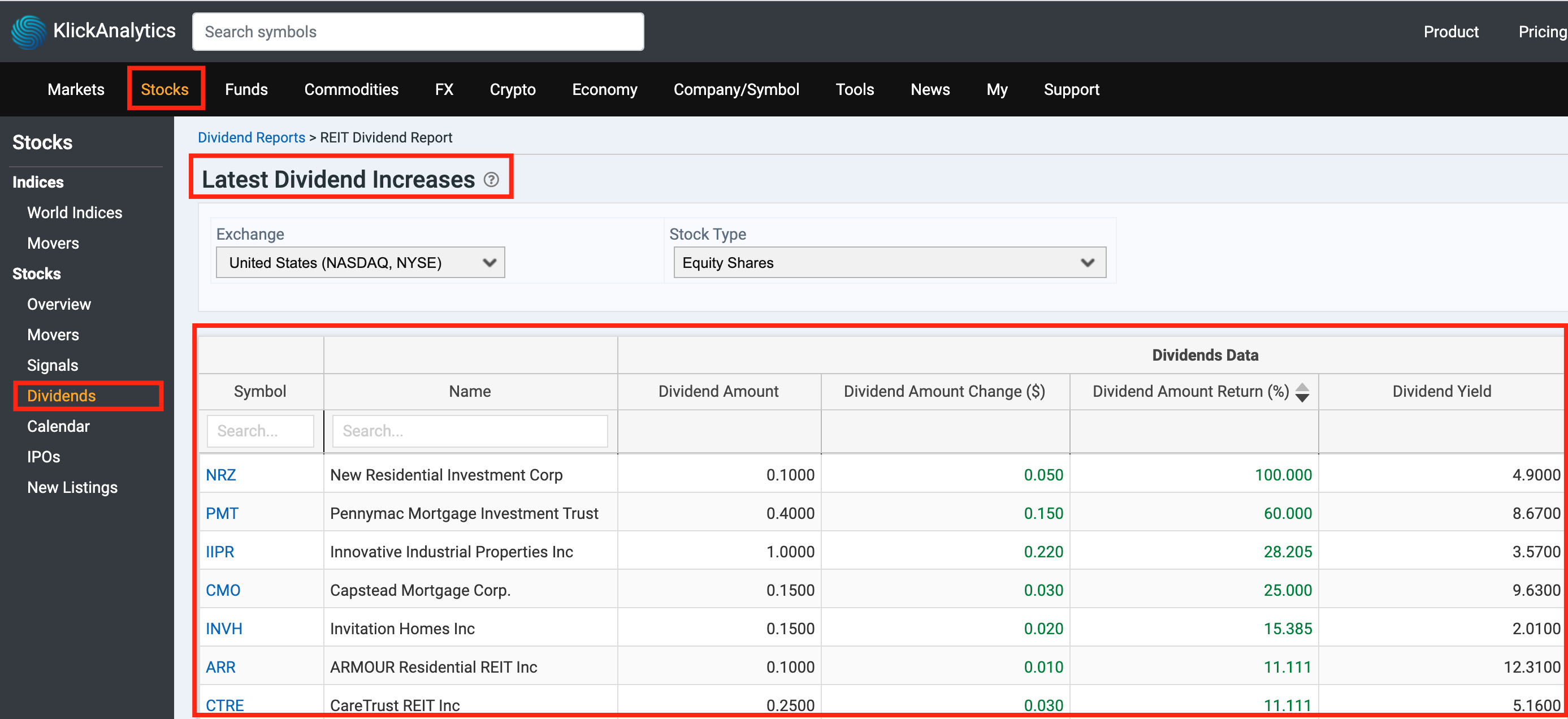Viewport: 1568px width, 719px height.
Task: Open the Exchange dropdown
Action: [361, 262]
